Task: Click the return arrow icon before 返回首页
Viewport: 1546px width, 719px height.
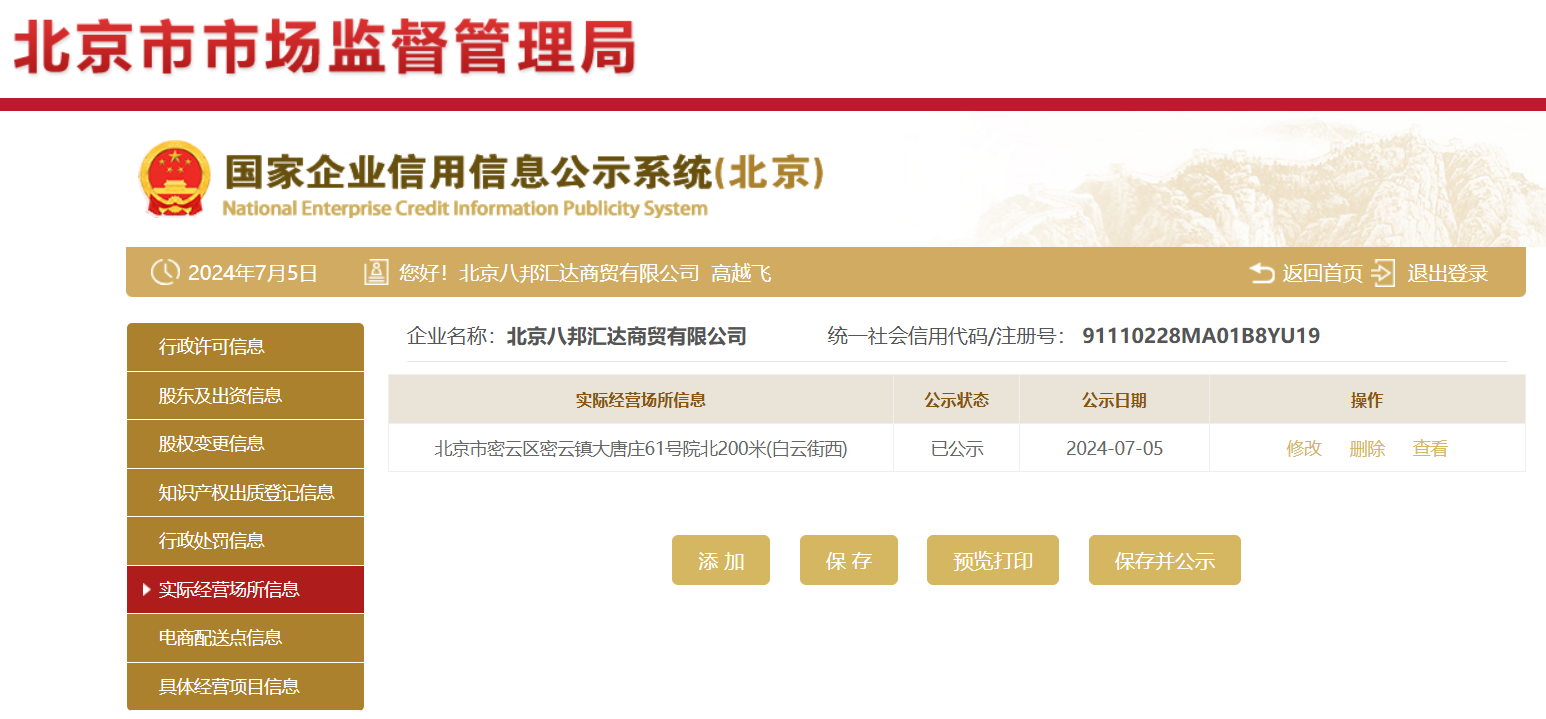Action: (x=1262, y=273)
